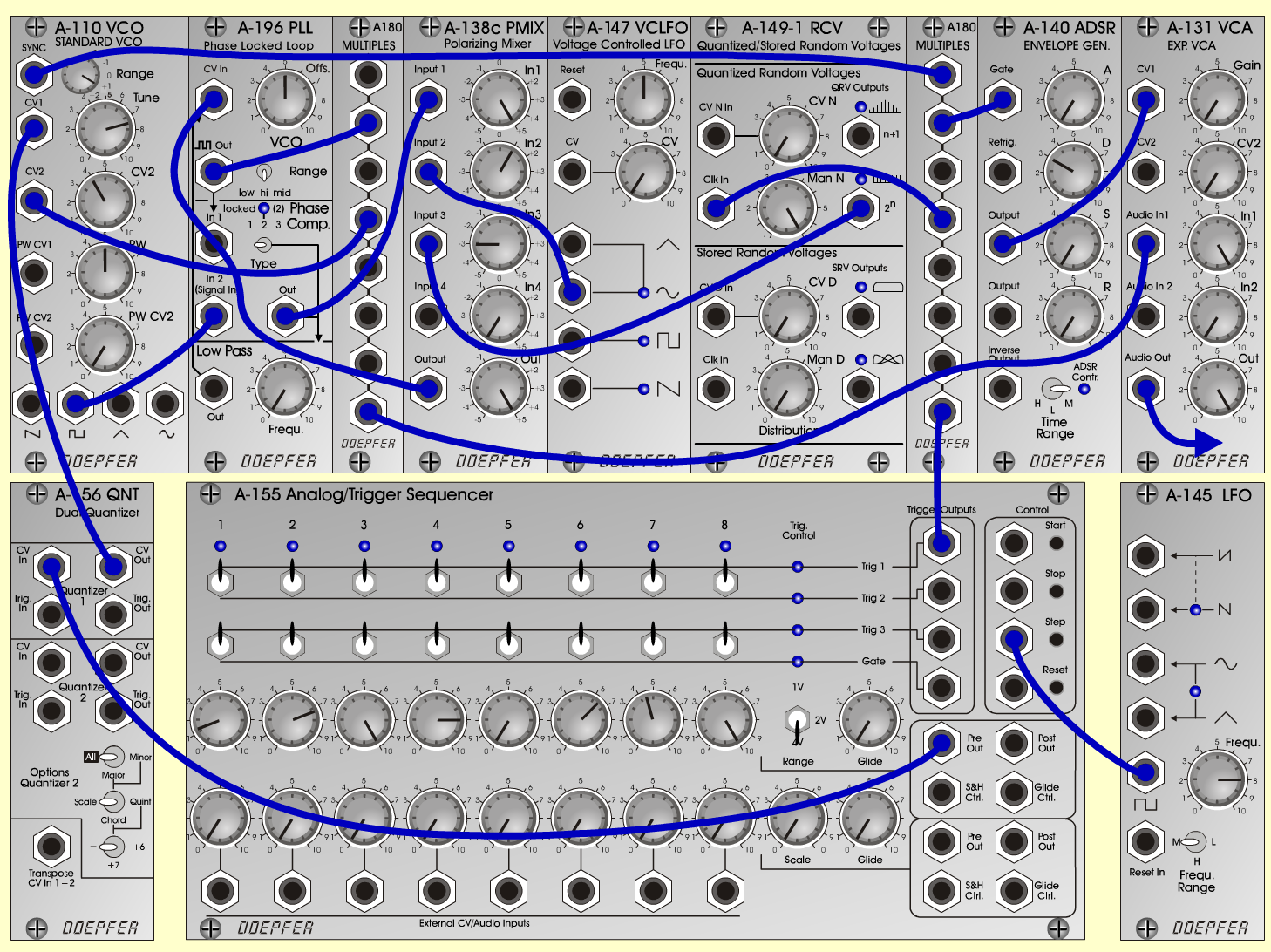Flip the A-196 Phase Comp. Type switch
Screen dimensions: 1271x952
tap(264, 246)
